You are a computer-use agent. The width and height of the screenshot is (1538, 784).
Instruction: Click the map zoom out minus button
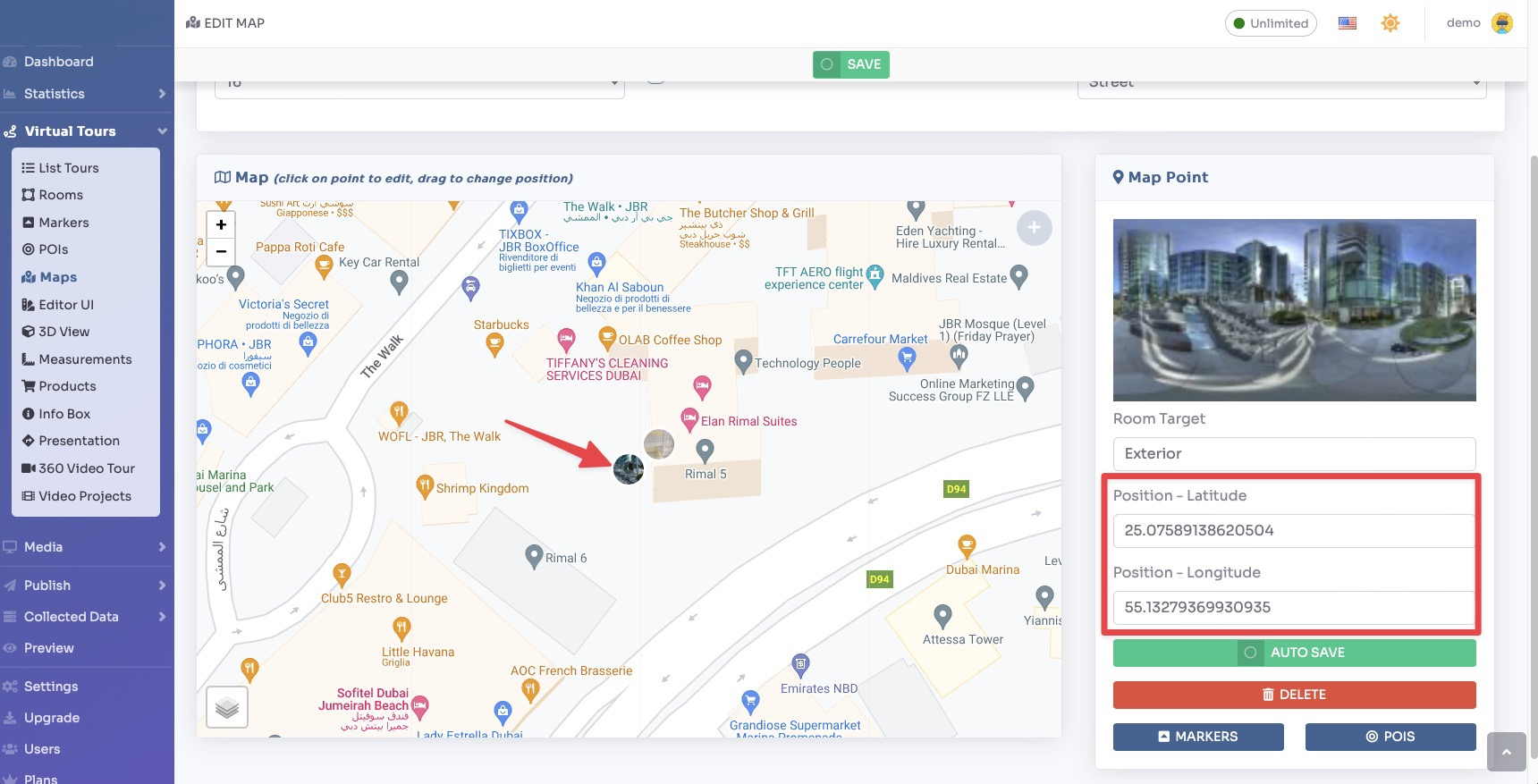[221, 251]
